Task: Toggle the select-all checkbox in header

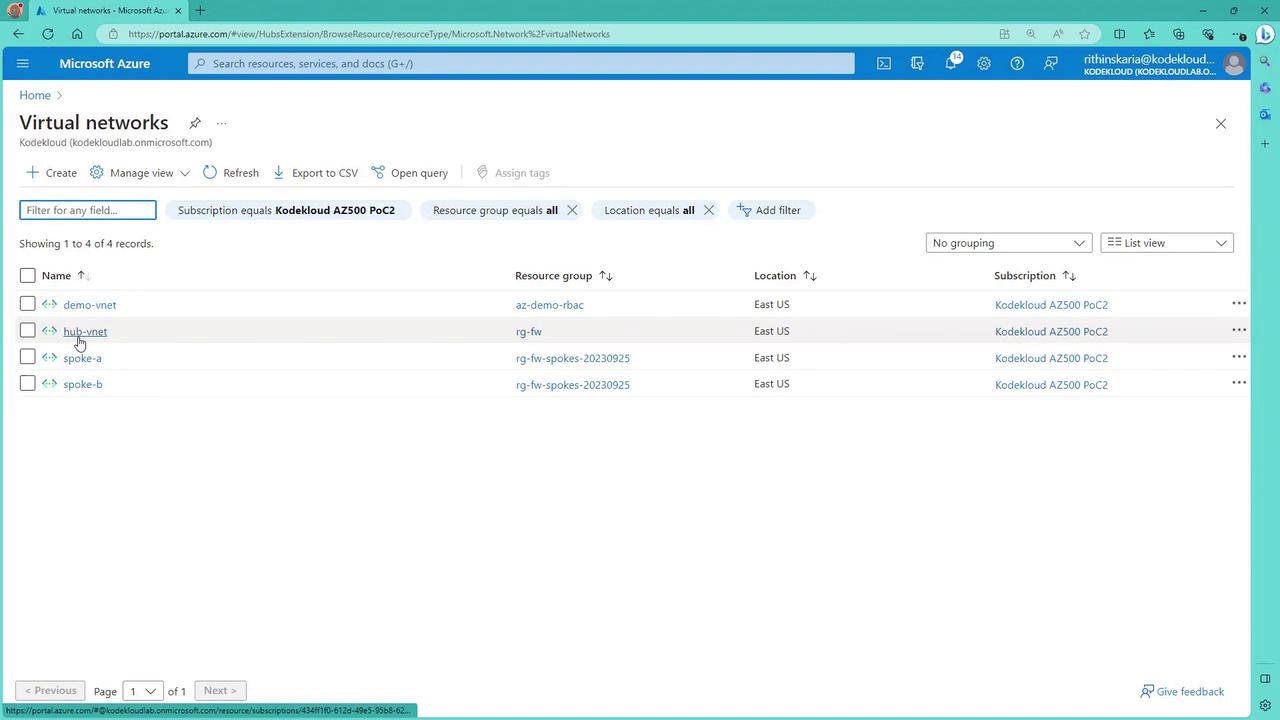Action: (27, 275)
